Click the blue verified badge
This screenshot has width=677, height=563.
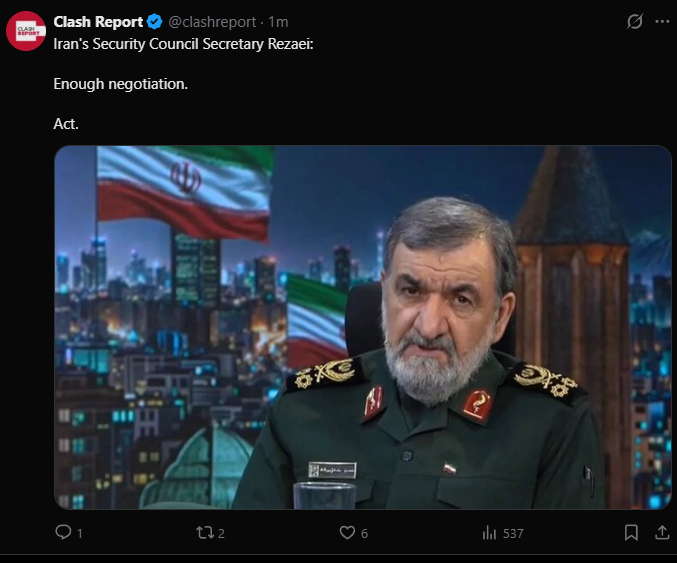click(155, 22)
